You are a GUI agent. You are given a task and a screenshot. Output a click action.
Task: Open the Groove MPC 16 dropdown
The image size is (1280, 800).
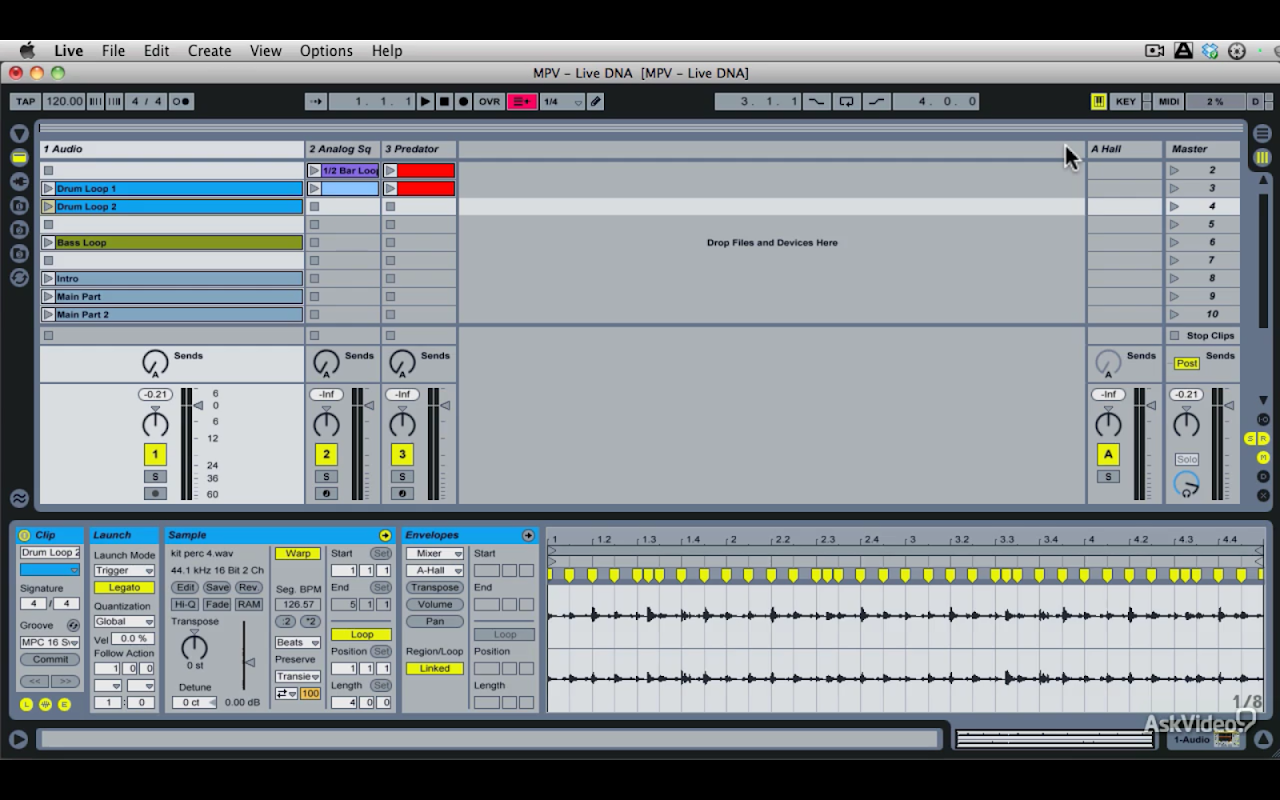(50, 642)
